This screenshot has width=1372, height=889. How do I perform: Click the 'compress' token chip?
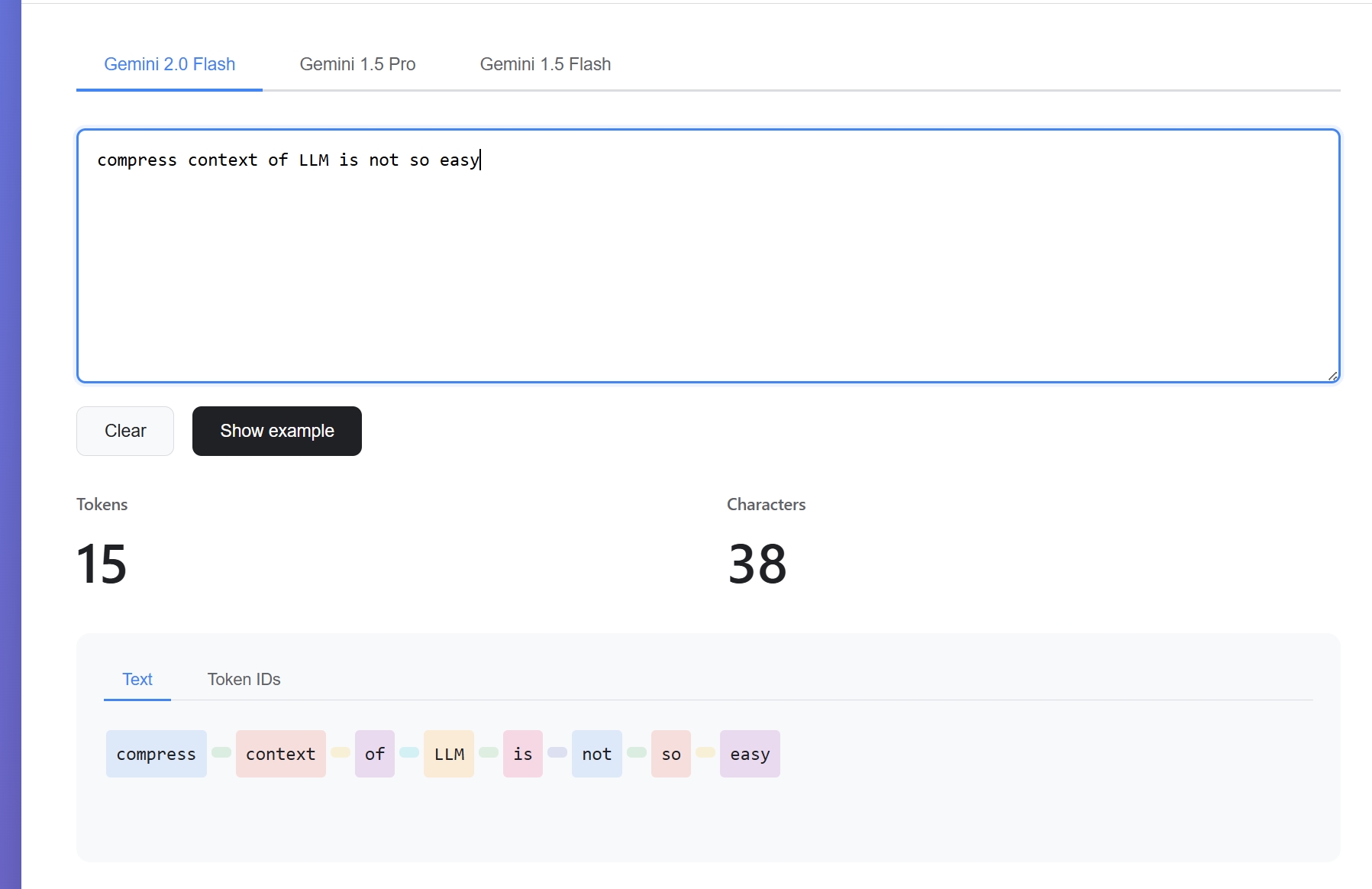(x=156, y=755)
